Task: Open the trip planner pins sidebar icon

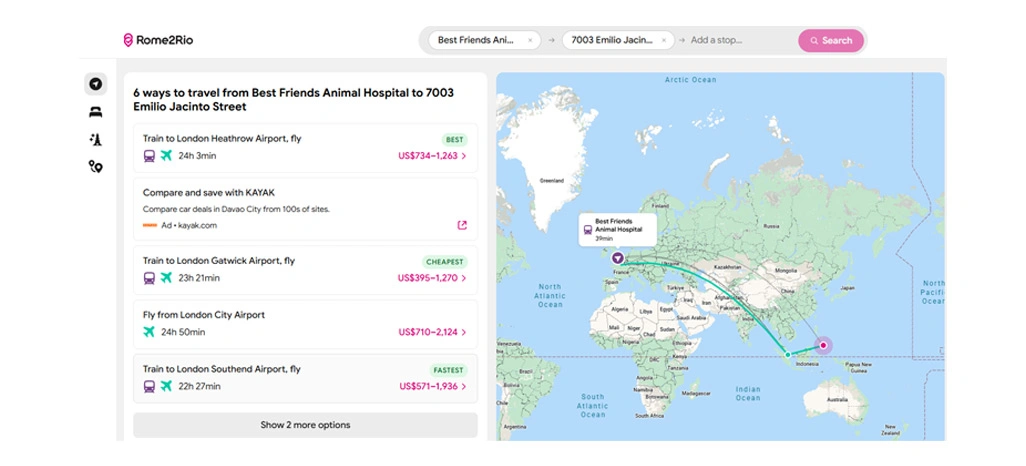Action: click(96, 167)
